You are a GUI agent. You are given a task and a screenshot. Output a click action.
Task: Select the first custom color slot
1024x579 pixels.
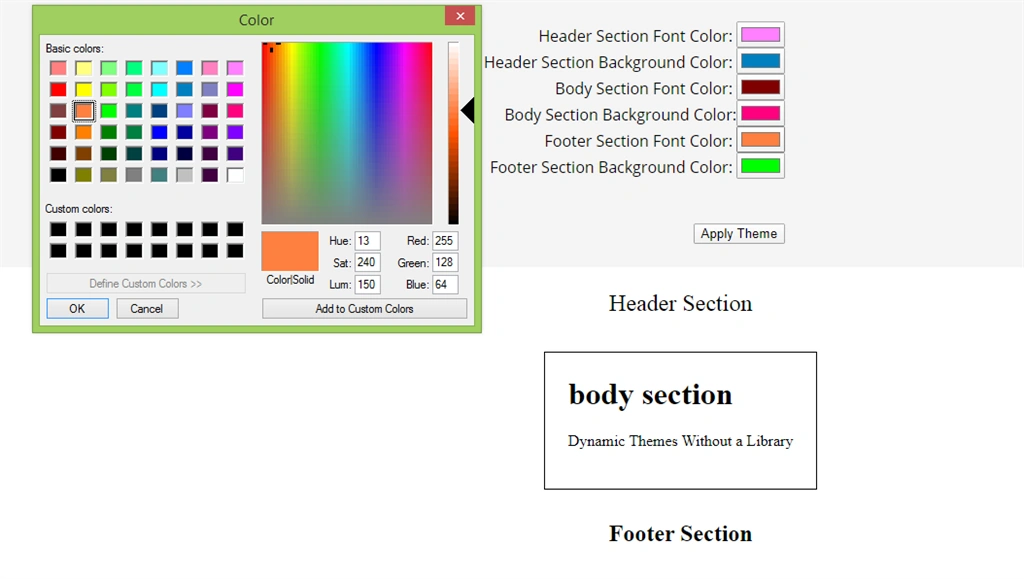[58, 229]
